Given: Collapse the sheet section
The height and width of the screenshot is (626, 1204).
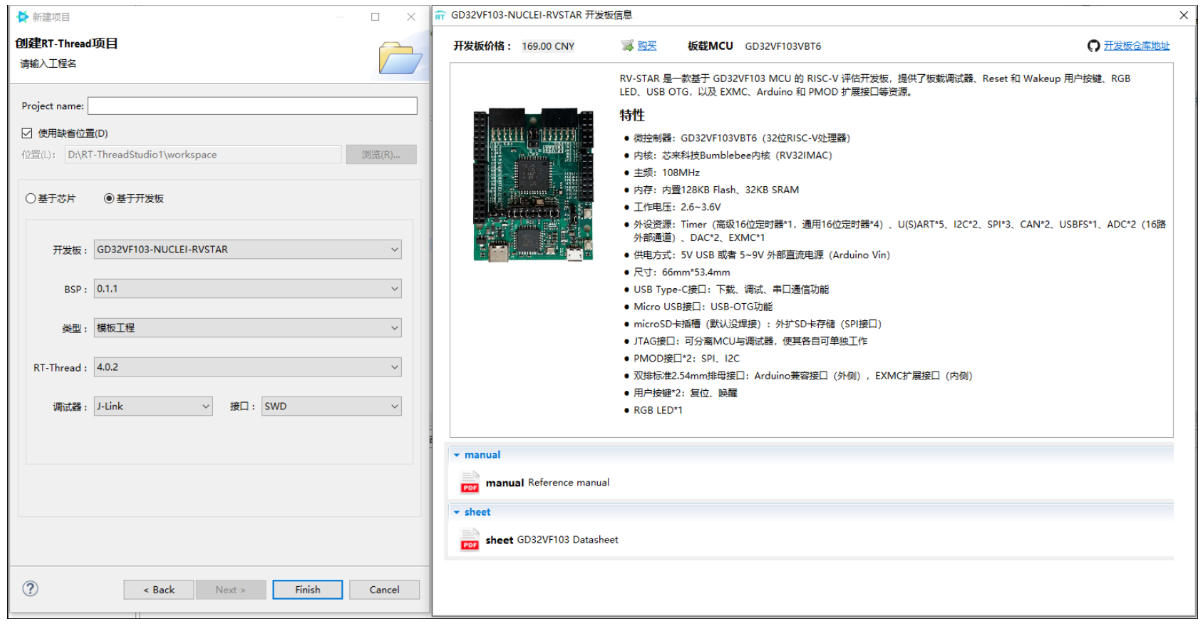Looking at the screenshot, I should [457, 512].
